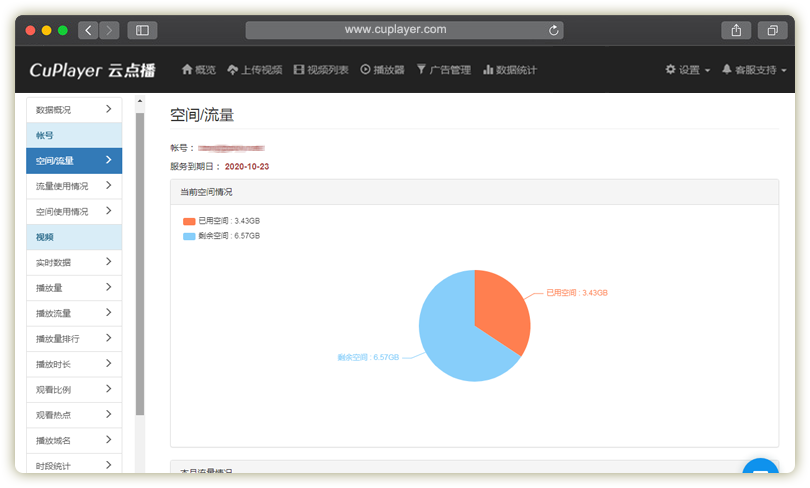Click the filter icon for 广告管理
This screenshot has width=810, height=488.
(421, 70)
